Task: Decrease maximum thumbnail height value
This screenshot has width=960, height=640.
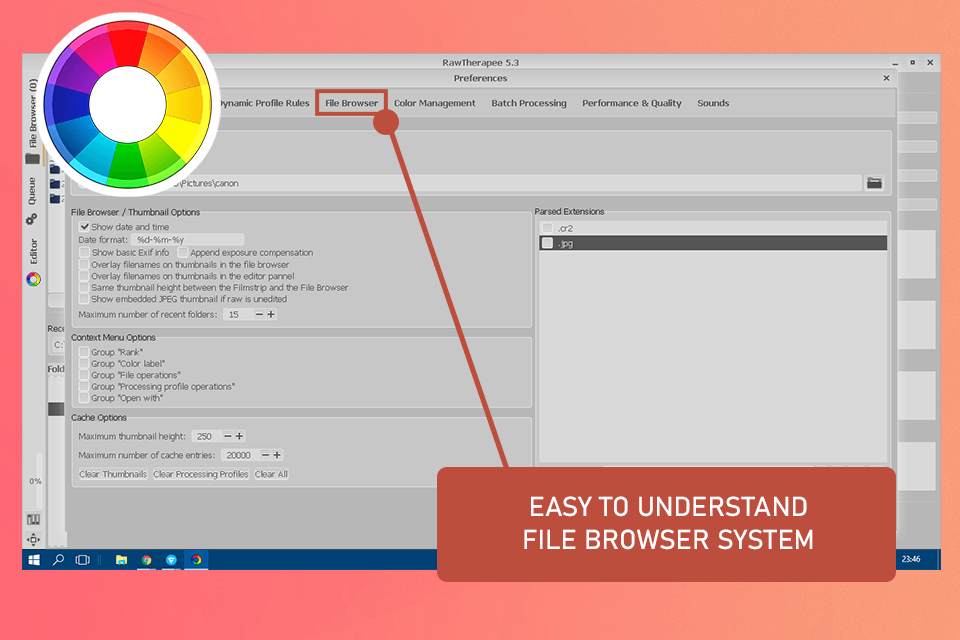Action: pyautogui.click(x=228, y=436)
